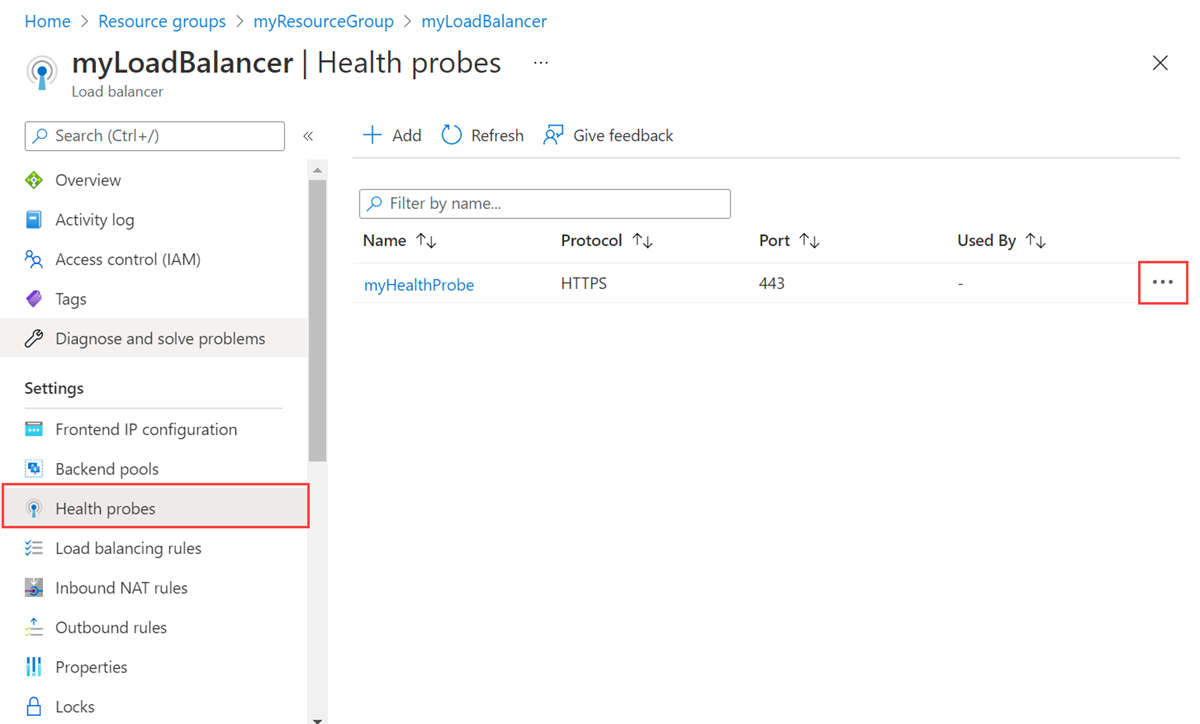Click the Outbound rules icon
Screen dimensions: 1200x724
click(34, 628)
